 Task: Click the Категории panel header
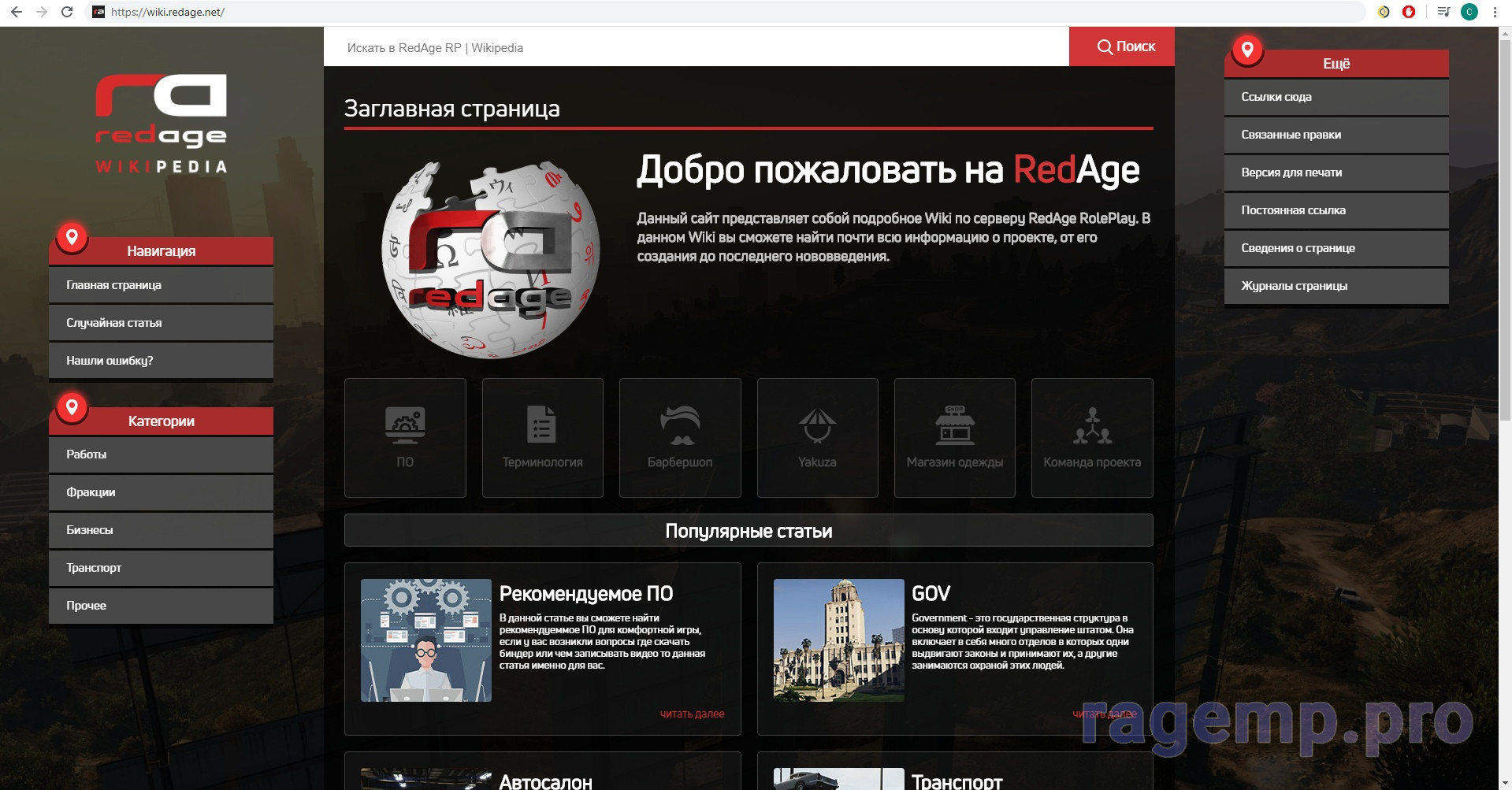161,421
